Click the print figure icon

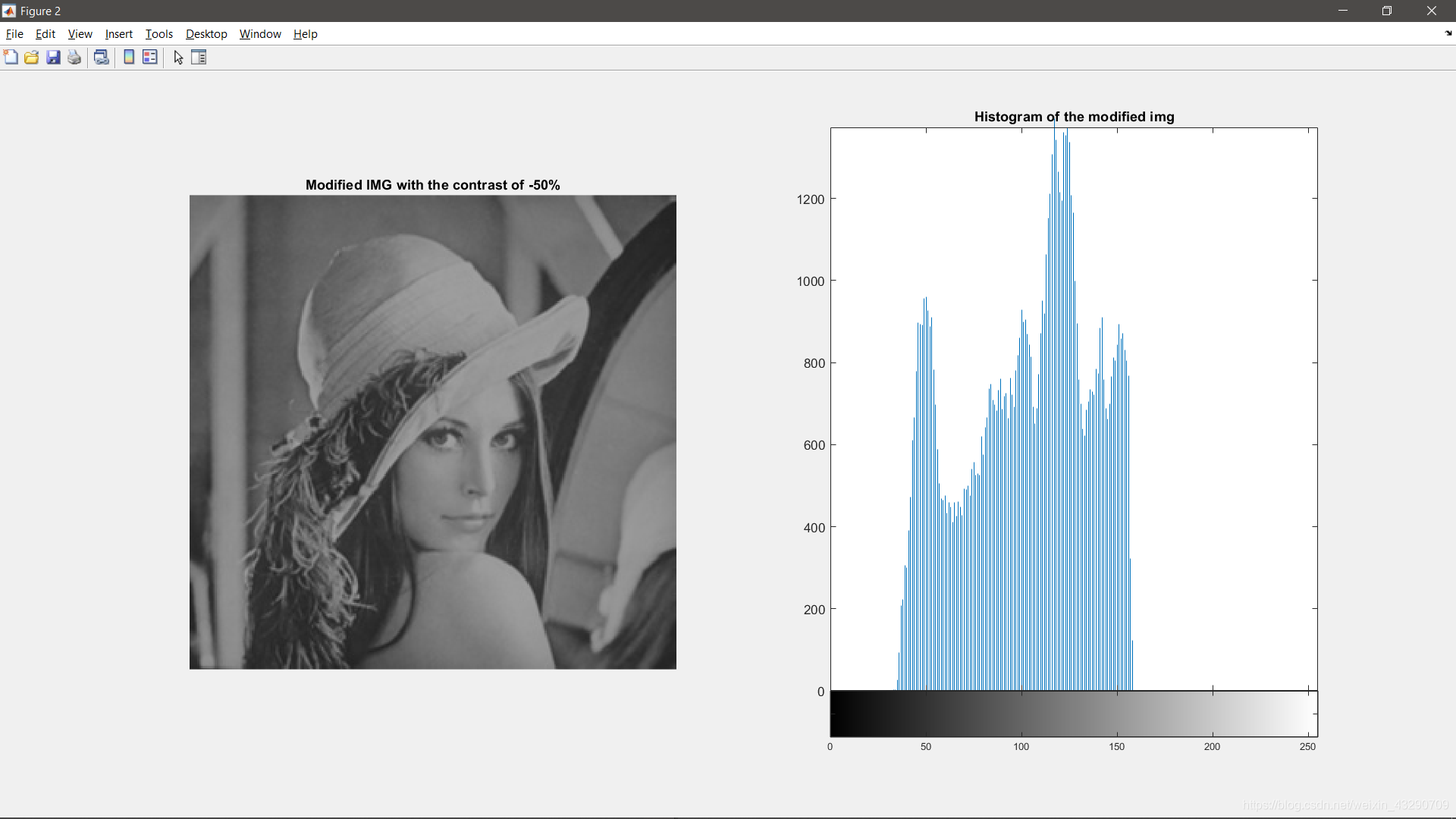[x=73, y=57]
